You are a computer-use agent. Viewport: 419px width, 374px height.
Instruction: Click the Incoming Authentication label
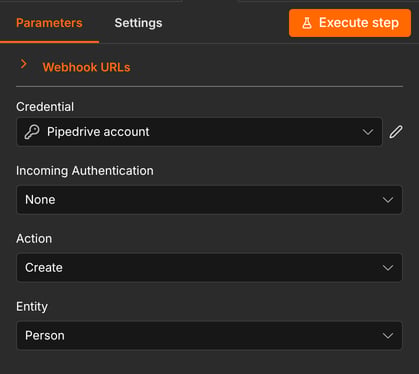coord(85,171)
